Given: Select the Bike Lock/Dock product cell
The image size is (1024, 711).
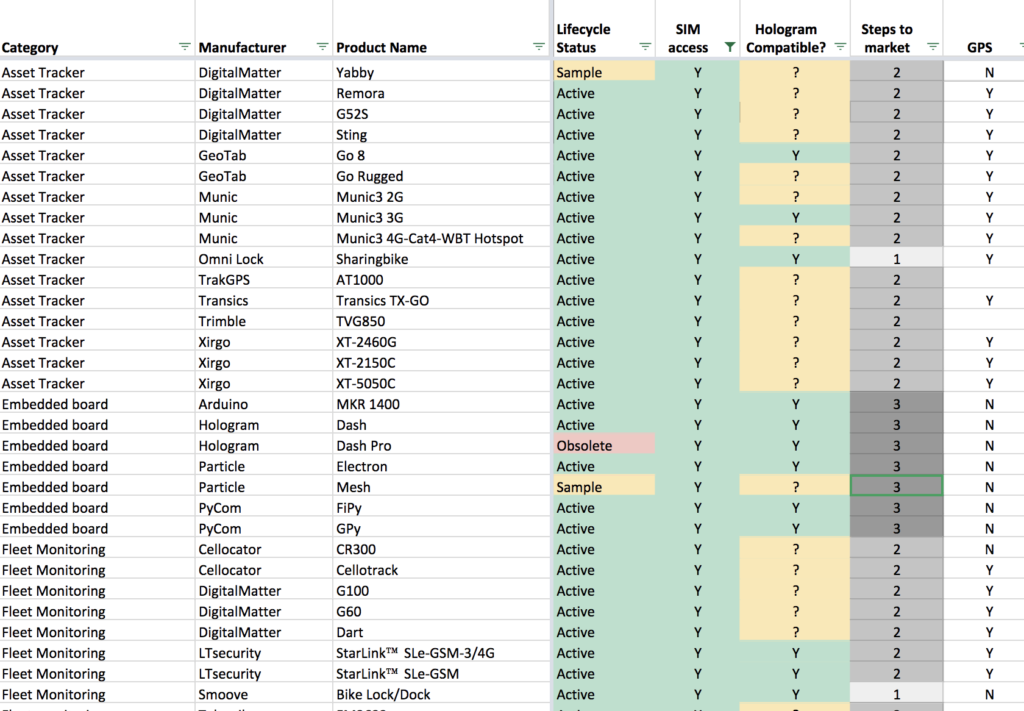Looking at the screenshot, I should tap(441, 694).
